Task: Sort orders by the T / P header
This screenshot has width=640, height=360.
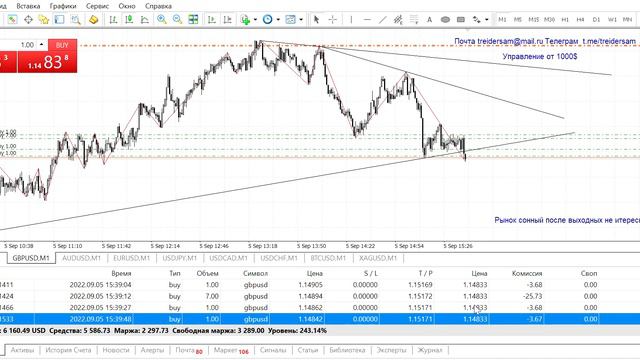Action: tap(425, 273)
